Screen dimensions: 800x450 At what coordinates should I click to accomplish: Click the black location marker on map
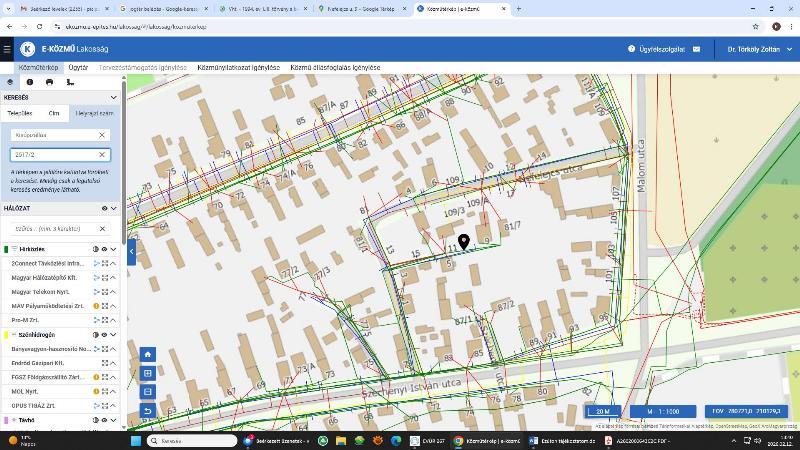pyautogui.click(x=464, y=241)
